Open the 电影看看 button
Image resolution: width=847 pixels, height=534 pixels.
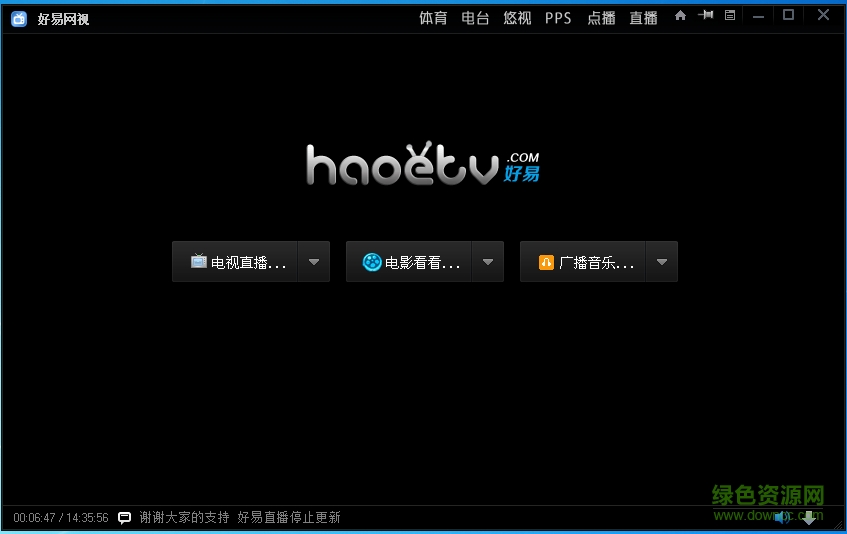point(410,262)
